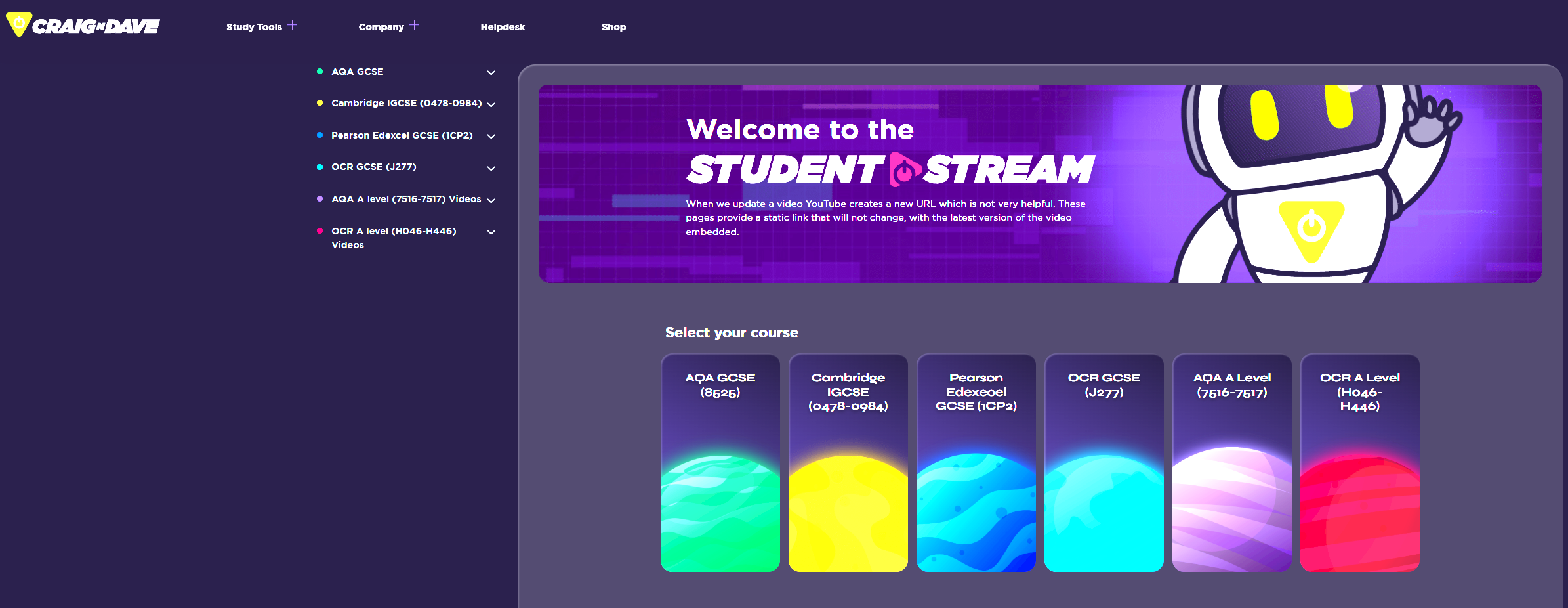Pick the AQA A Level (7516-7517) card
Image resolution: width=1568 pixels, height=608 pixels.
click(x=1231, y=463)
